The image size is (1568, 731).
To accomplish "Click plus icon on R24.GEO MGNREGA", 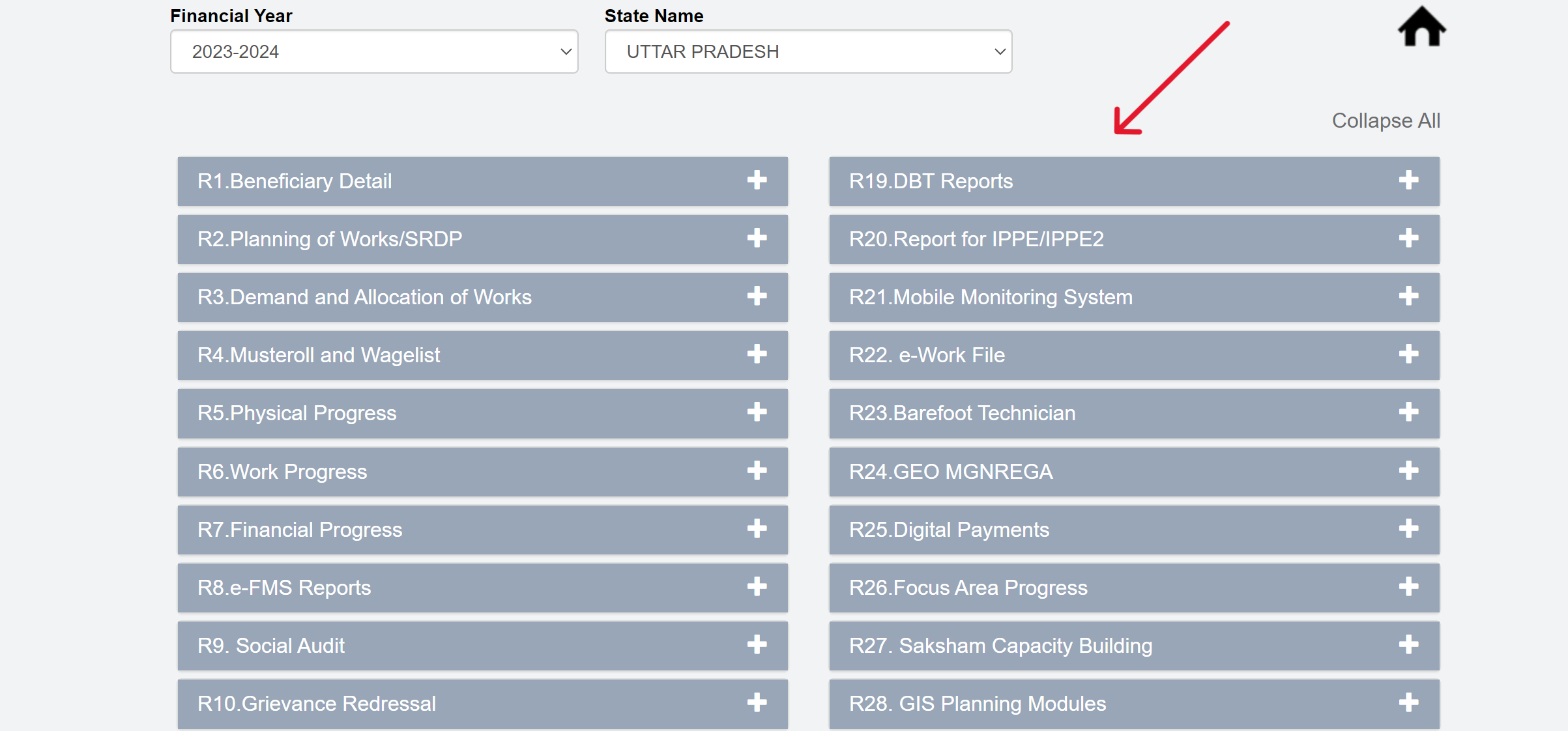I will coord(1408,471).
